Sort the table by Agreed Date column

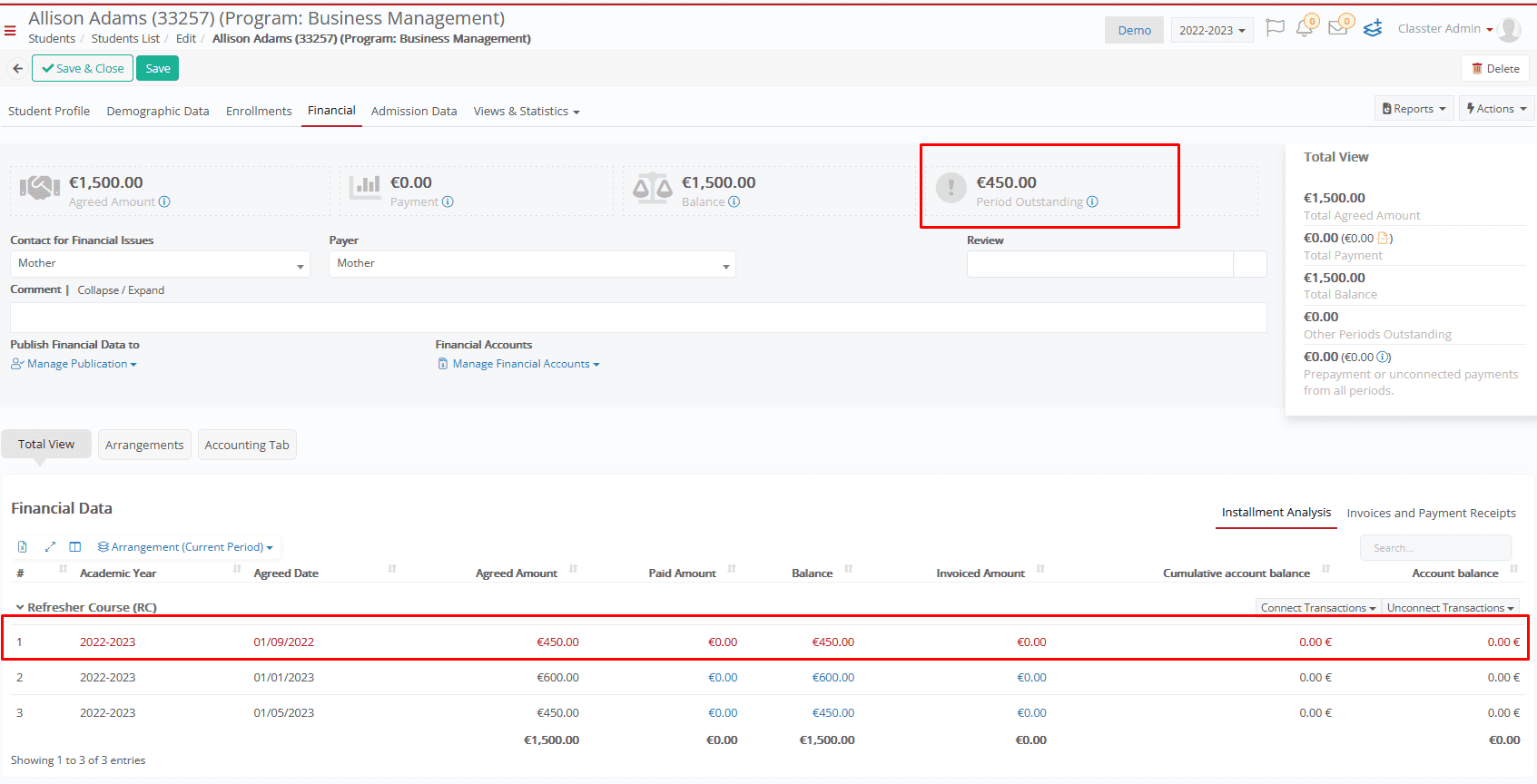[x=286, y=573]
